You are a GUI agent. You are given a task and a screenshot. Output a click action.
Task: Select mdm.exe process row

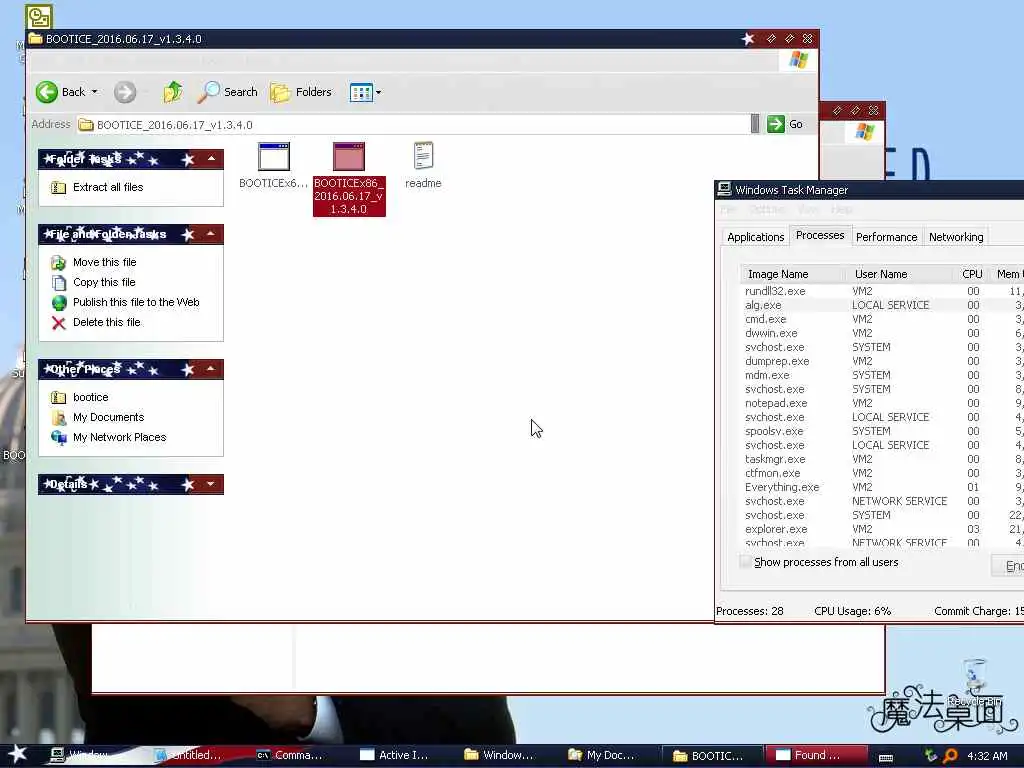[882, 375]
